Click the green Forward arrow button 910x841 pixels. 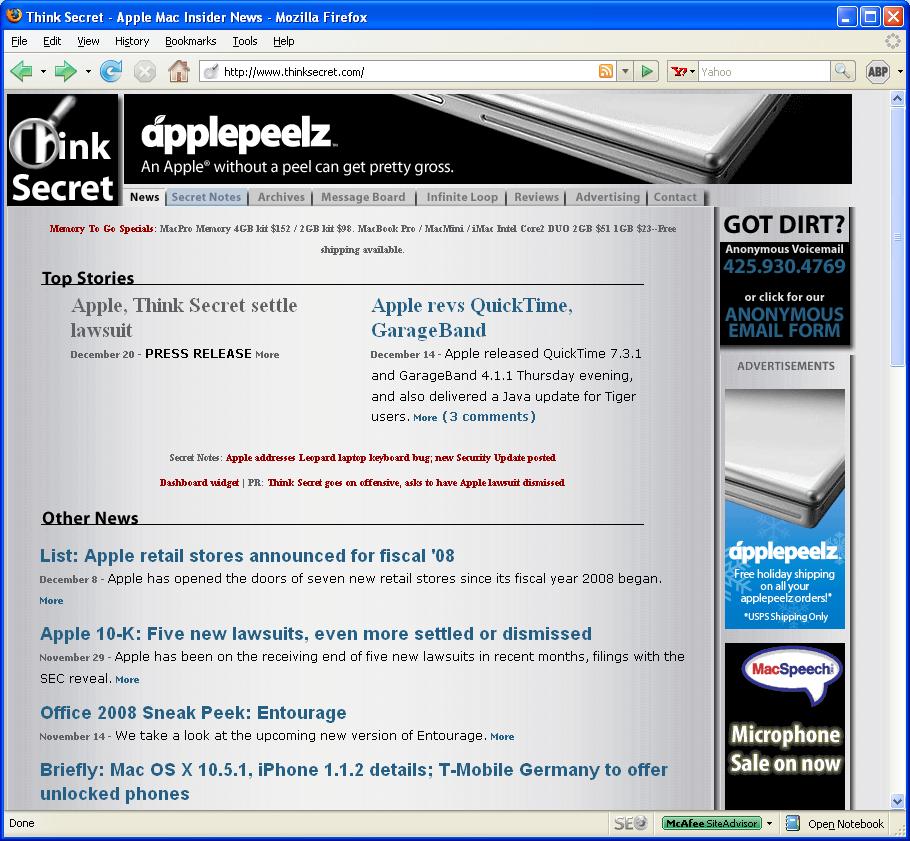(x=65, y=71)
